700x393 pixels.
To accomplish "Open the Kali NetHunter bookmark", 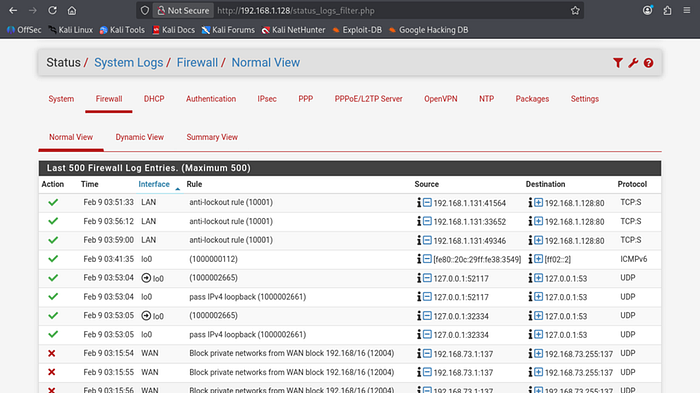I will [294, 30].
